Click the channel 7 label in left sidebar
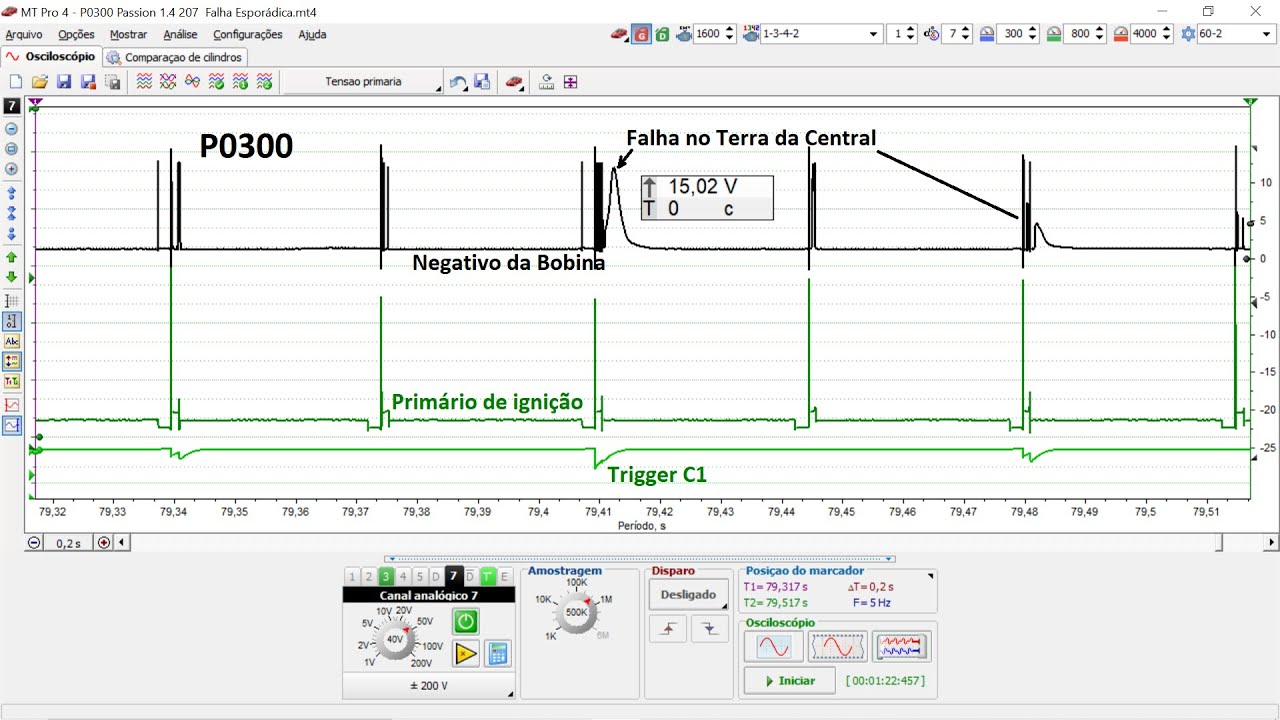 (x=12, y=105)
